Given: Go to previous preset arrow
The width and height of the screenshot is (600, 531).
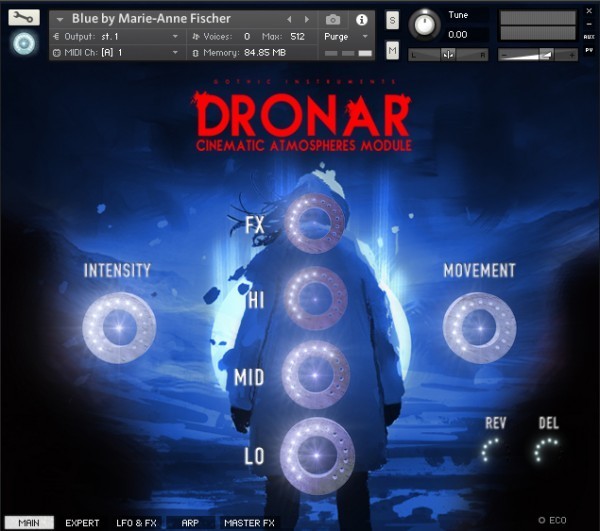Looking at the screenshot, I should [289, 19].
